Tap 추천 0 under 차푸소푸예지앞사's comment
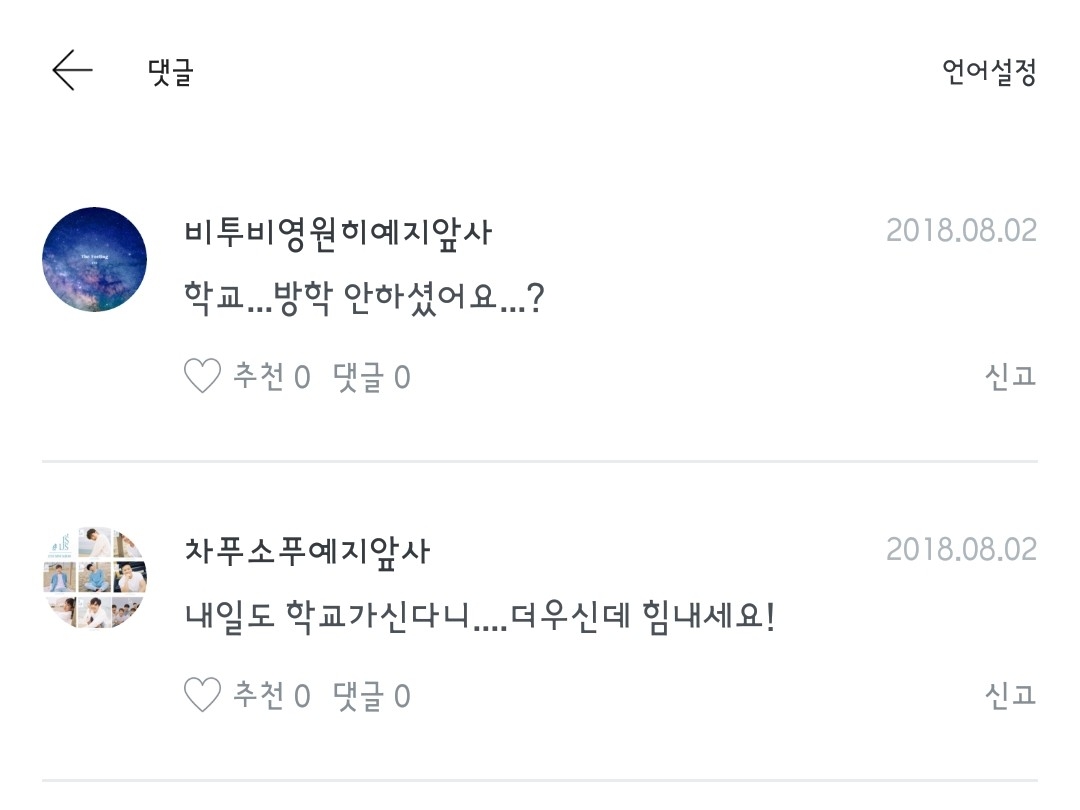Viewport: 1080px width, 810px height. tap(271, 695)
